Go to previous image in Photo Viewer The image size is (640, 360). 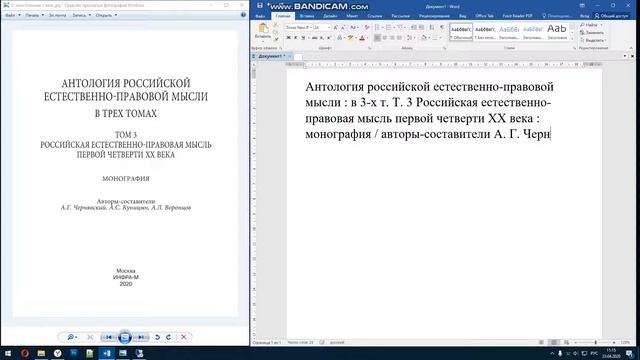point(108,337)
